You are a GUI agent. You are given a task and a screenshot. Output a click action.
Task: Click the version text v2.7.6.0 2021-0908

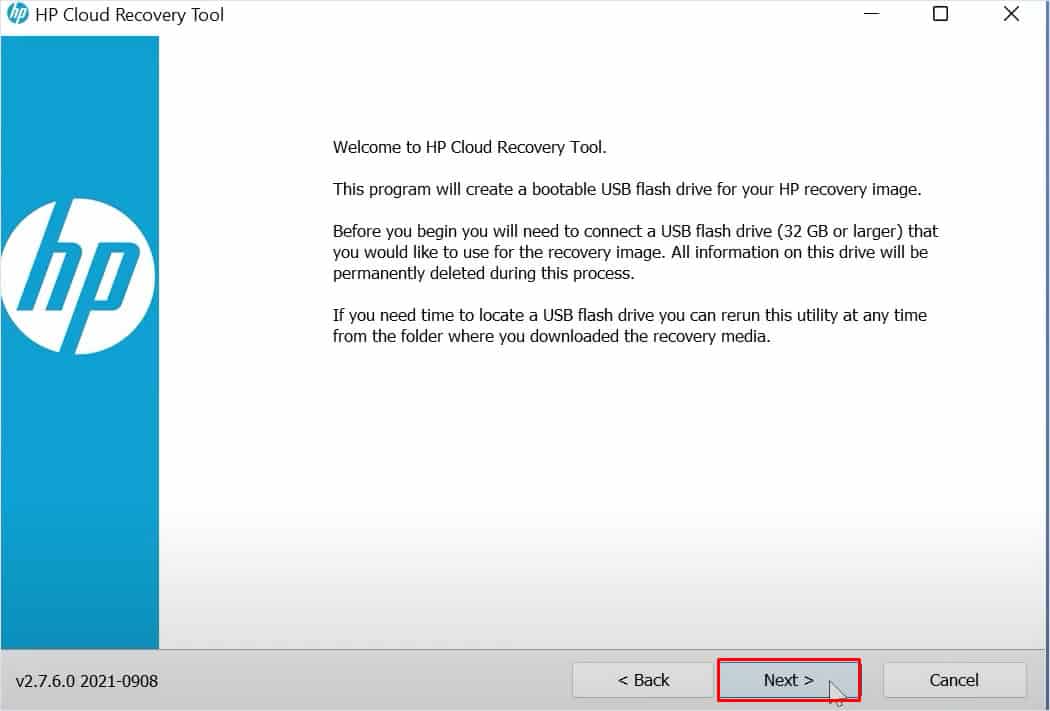pyautogui.click(x=87, y=681)
